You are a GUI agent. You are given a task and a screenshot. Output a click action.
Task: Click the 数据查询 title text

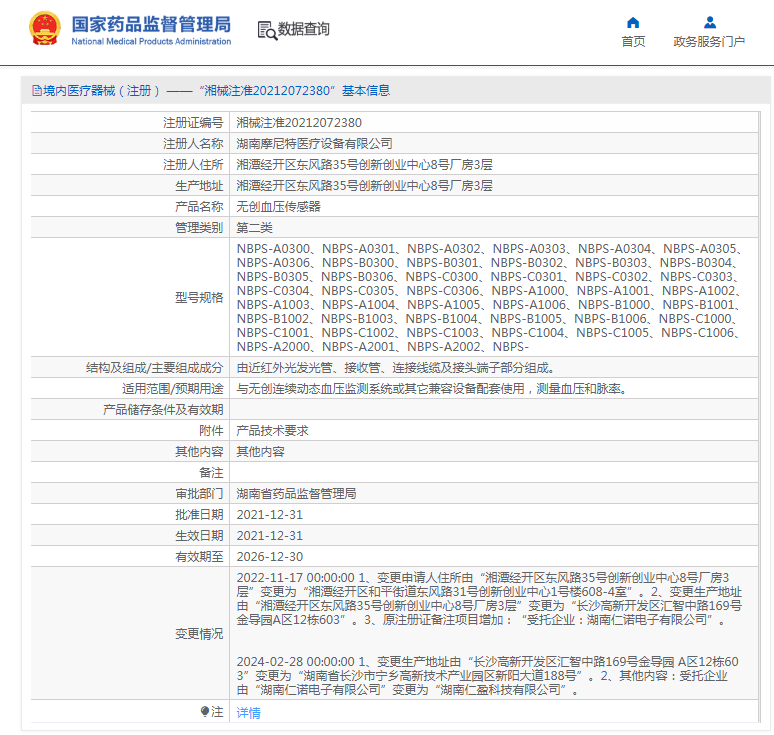click(x=304, y=29)
